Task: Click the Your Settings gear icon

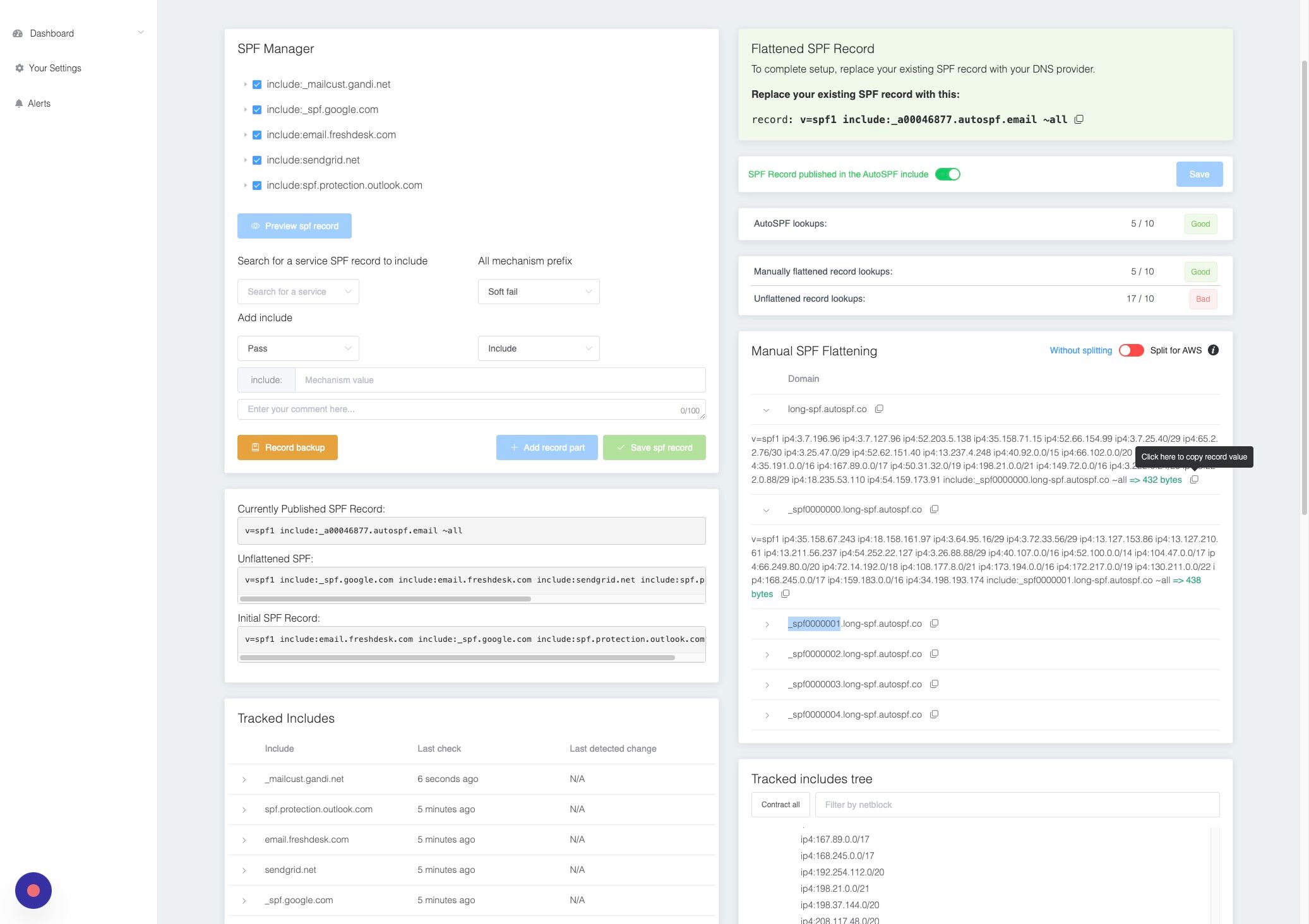Action: click(20, 68)
